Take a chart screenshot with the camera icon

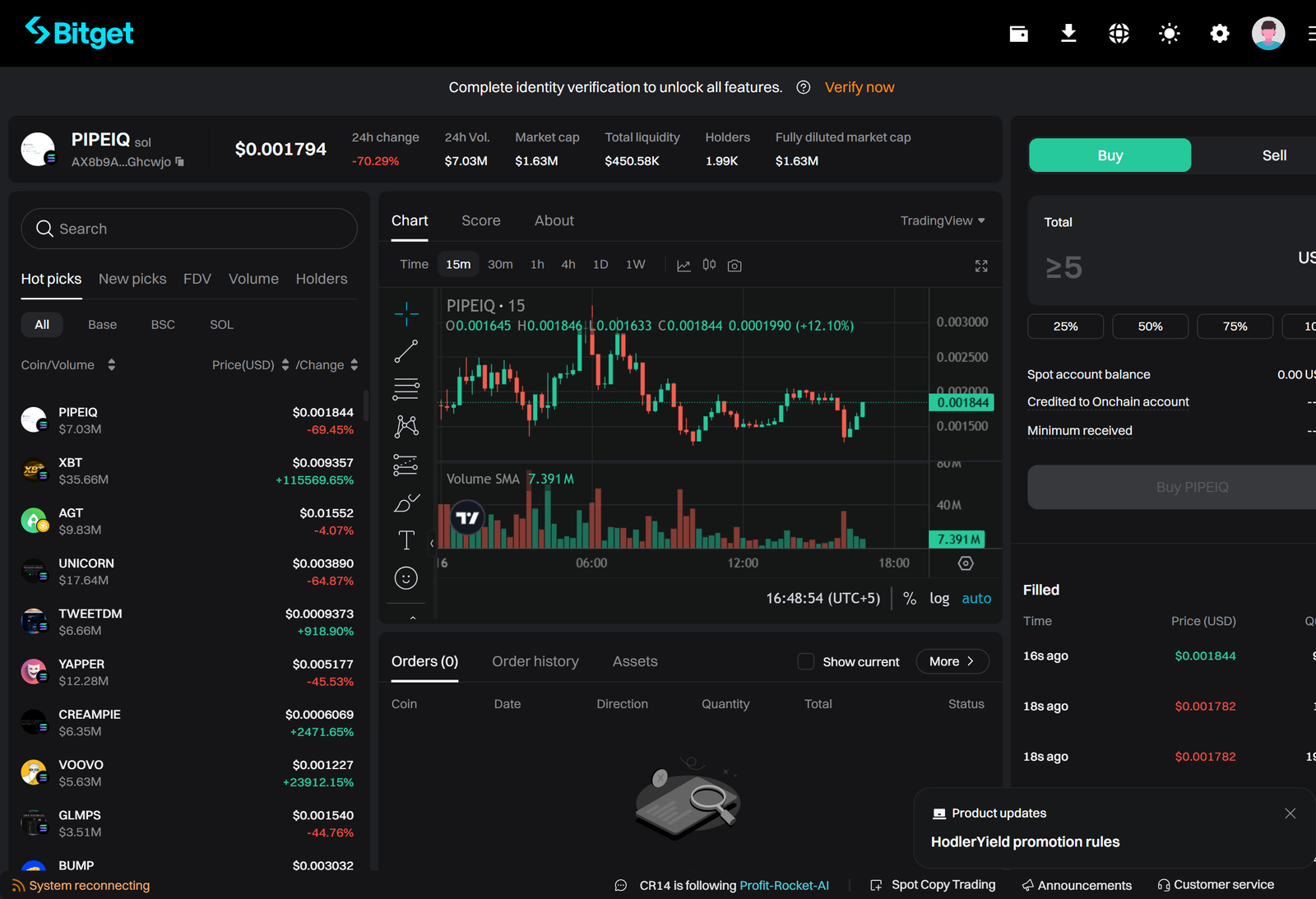(734, 265)
